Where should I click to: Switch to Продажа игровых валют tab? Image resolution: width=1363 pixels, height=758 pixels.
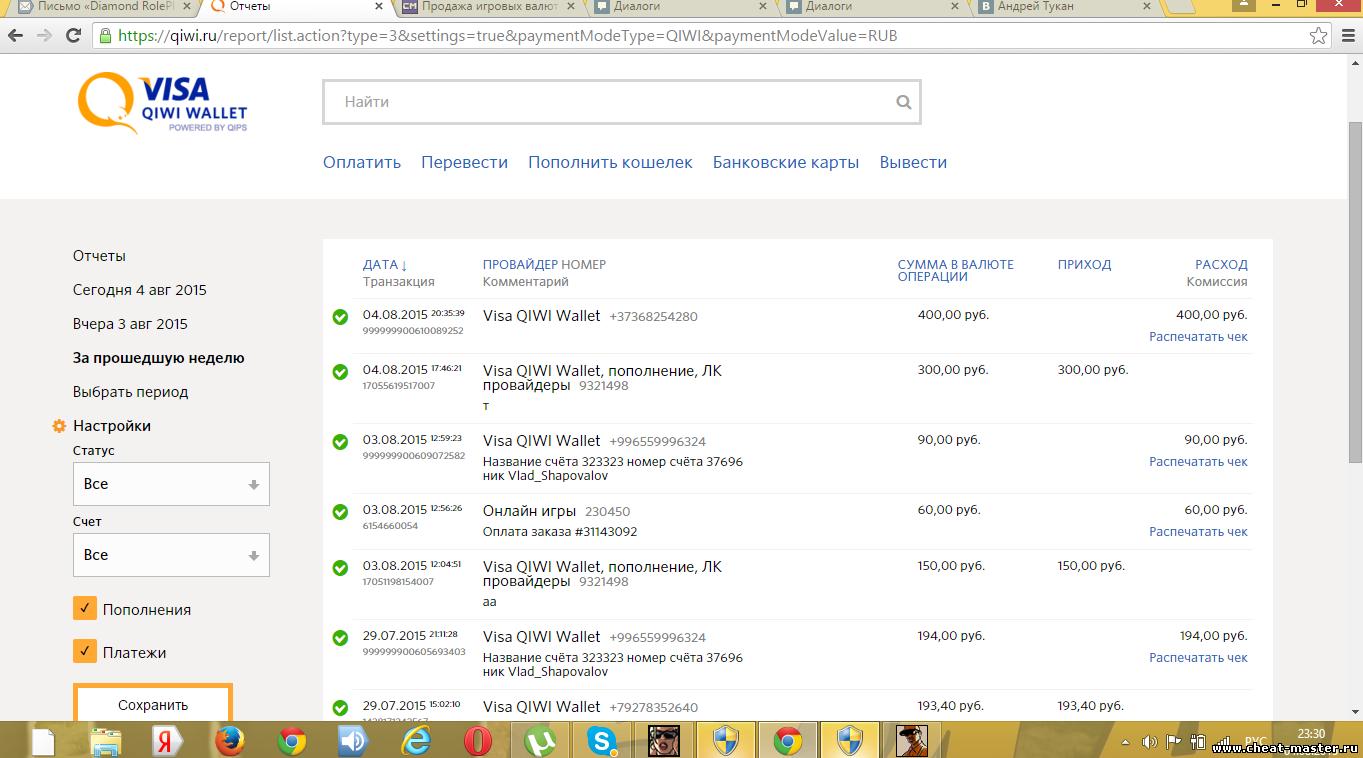coord(486,7)
